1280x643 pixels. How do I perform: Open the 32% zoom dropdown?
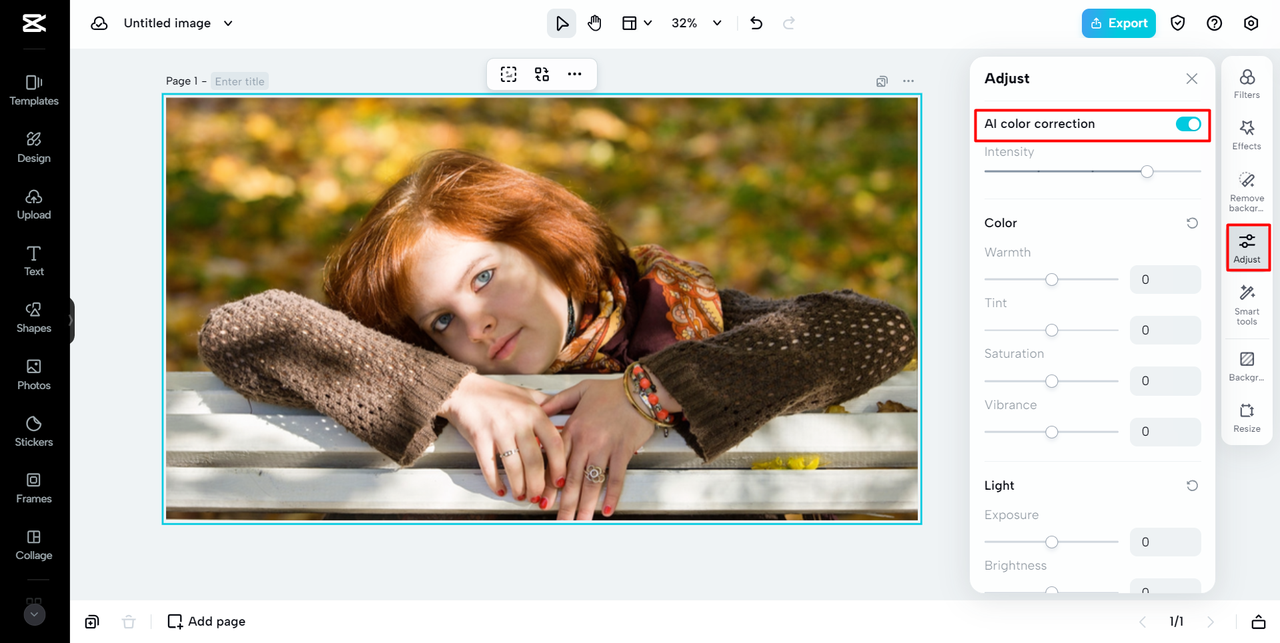click(x=697, y=23)
